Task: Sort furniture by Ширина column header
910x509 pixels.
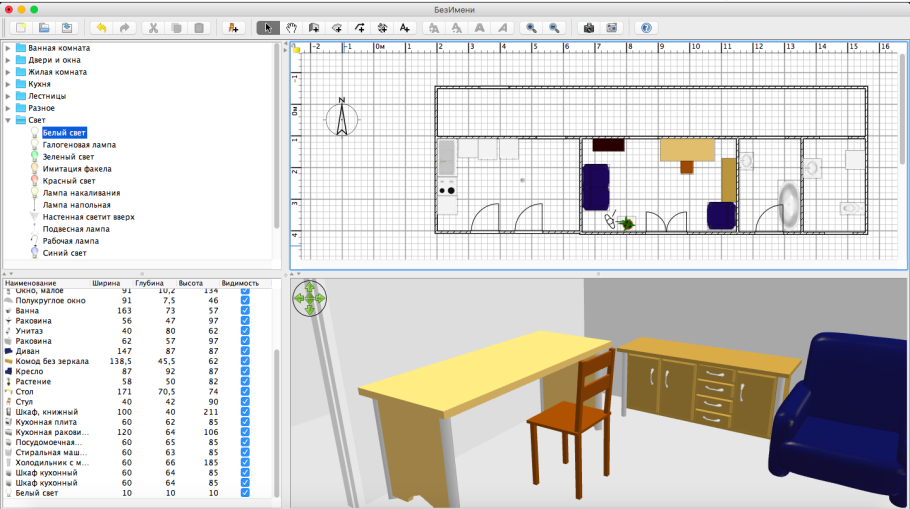Action: pyautogui.click(x=105, y=283)
